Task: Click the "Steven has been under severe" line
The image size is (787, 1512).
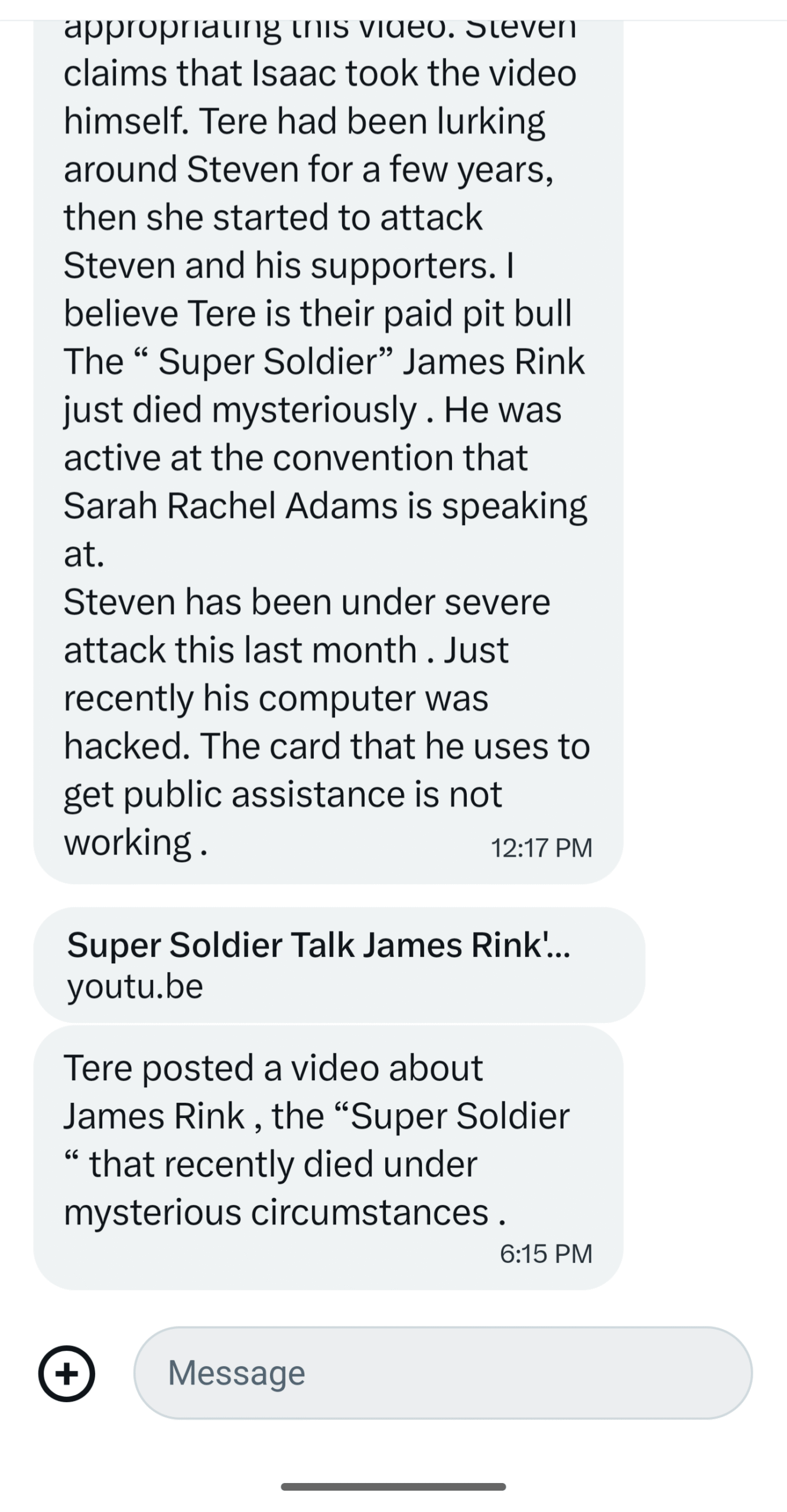Action: point(307,602)
